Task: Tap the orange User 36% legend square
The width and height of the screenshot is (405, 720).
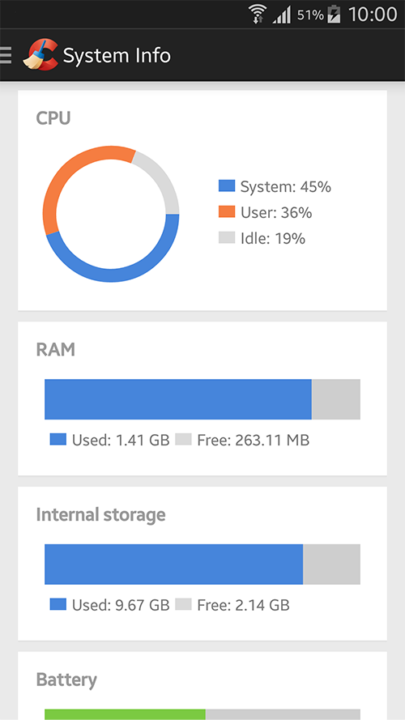Action: [226, 212]
